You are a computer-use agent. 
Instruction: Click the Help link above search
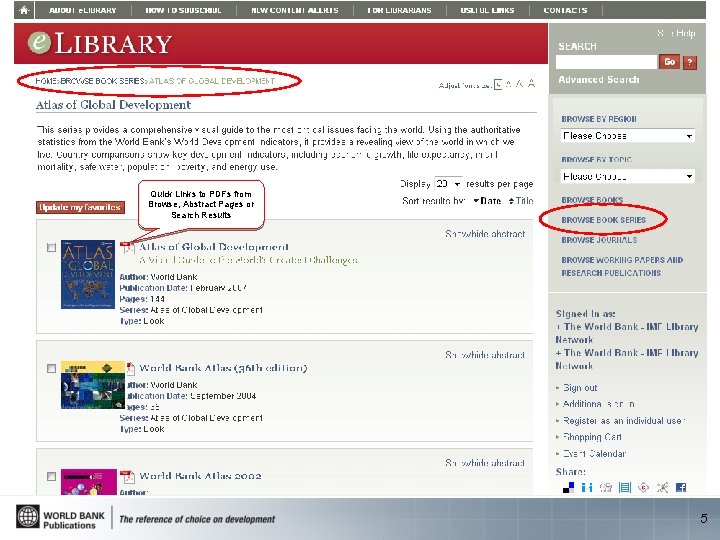(686, 33)
